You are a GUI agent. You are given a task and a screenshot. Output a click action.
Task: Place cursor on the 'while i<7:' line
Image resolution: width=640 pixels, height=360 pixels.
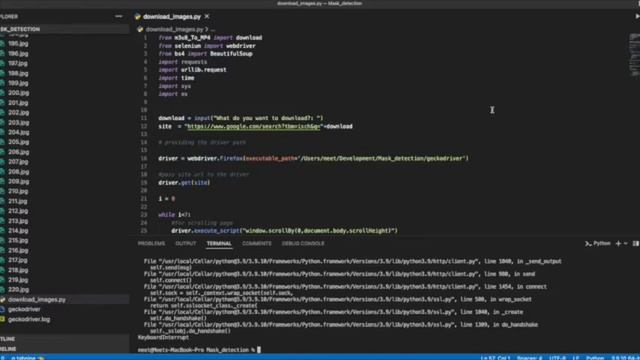click(x=174, y=215)
